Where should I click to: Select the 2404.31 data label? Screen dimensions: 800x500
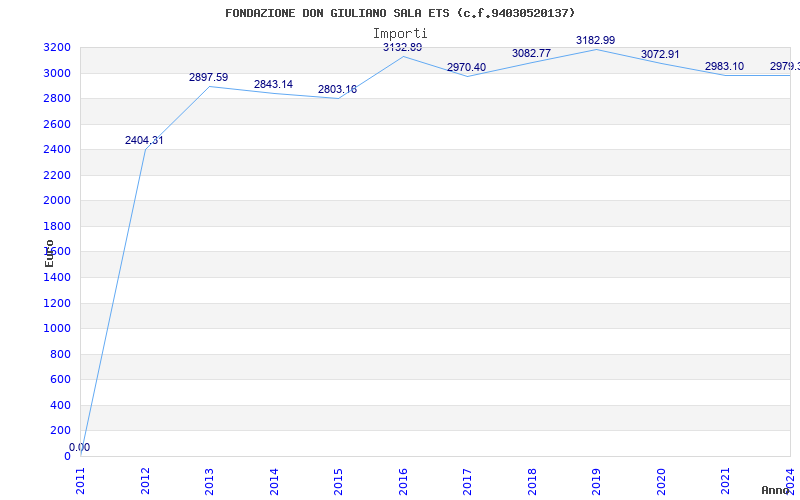pyautogui.click(x=144, y=140)
